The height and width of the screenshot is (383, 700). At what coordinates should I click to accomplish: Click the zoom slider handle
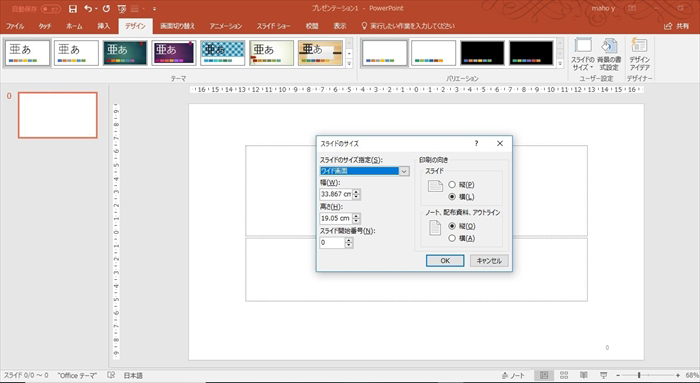tap(639, 375)
